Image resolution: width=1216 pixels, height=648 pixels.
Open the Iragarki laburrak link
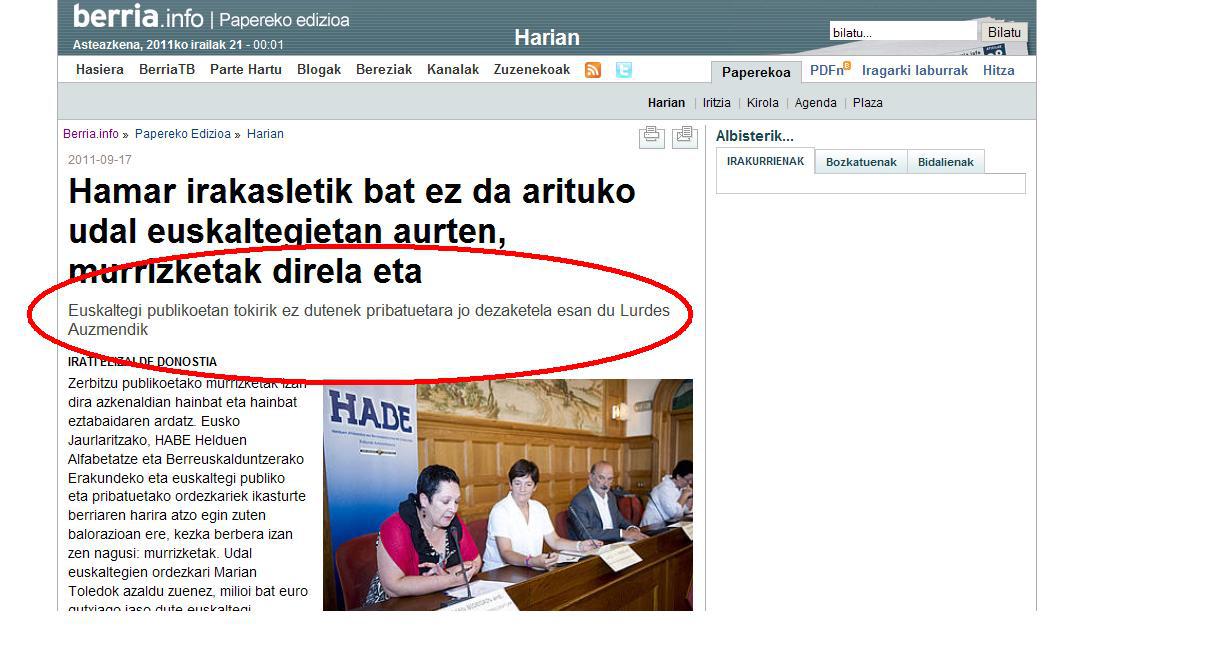(915, 71)
